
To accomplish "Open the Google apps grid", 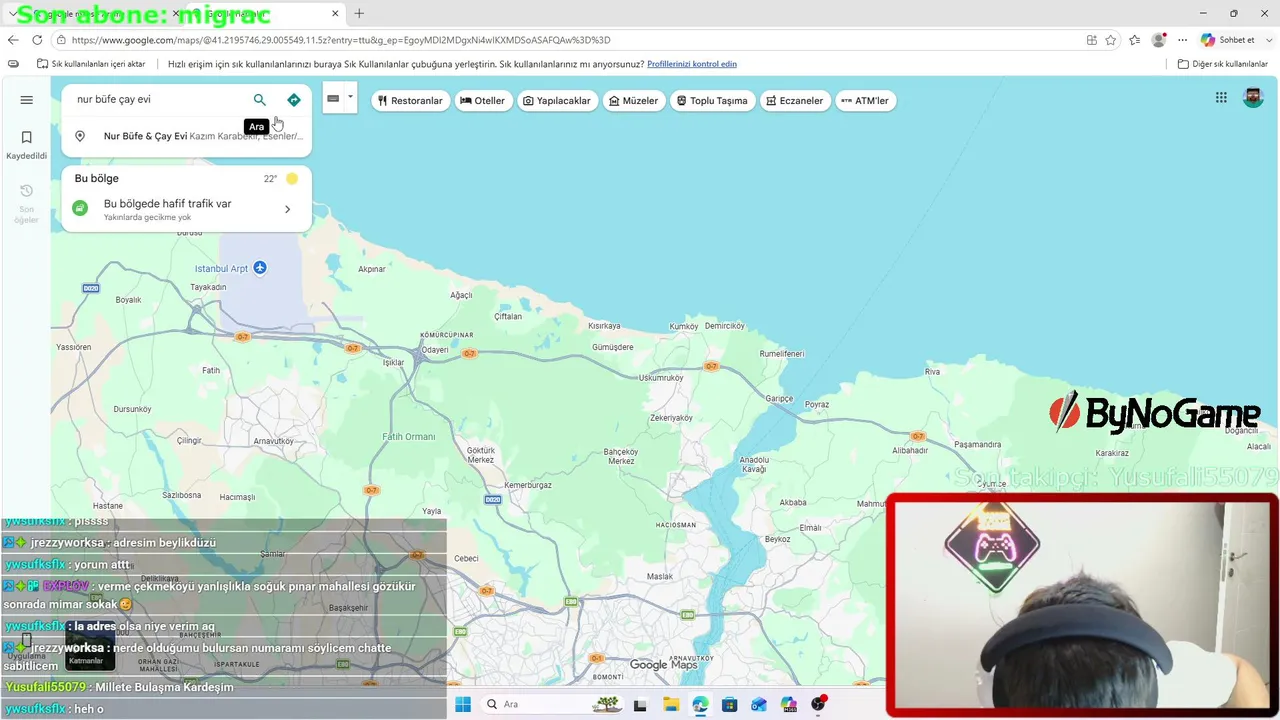I will coord(1221,97).
